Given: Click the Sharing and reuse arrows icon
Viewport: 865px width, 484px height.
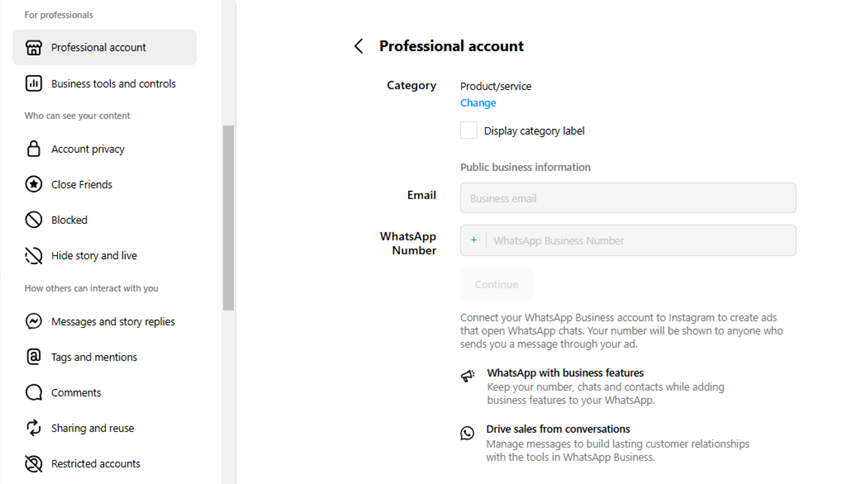Looking at the screenshot, I should point(34,428).
